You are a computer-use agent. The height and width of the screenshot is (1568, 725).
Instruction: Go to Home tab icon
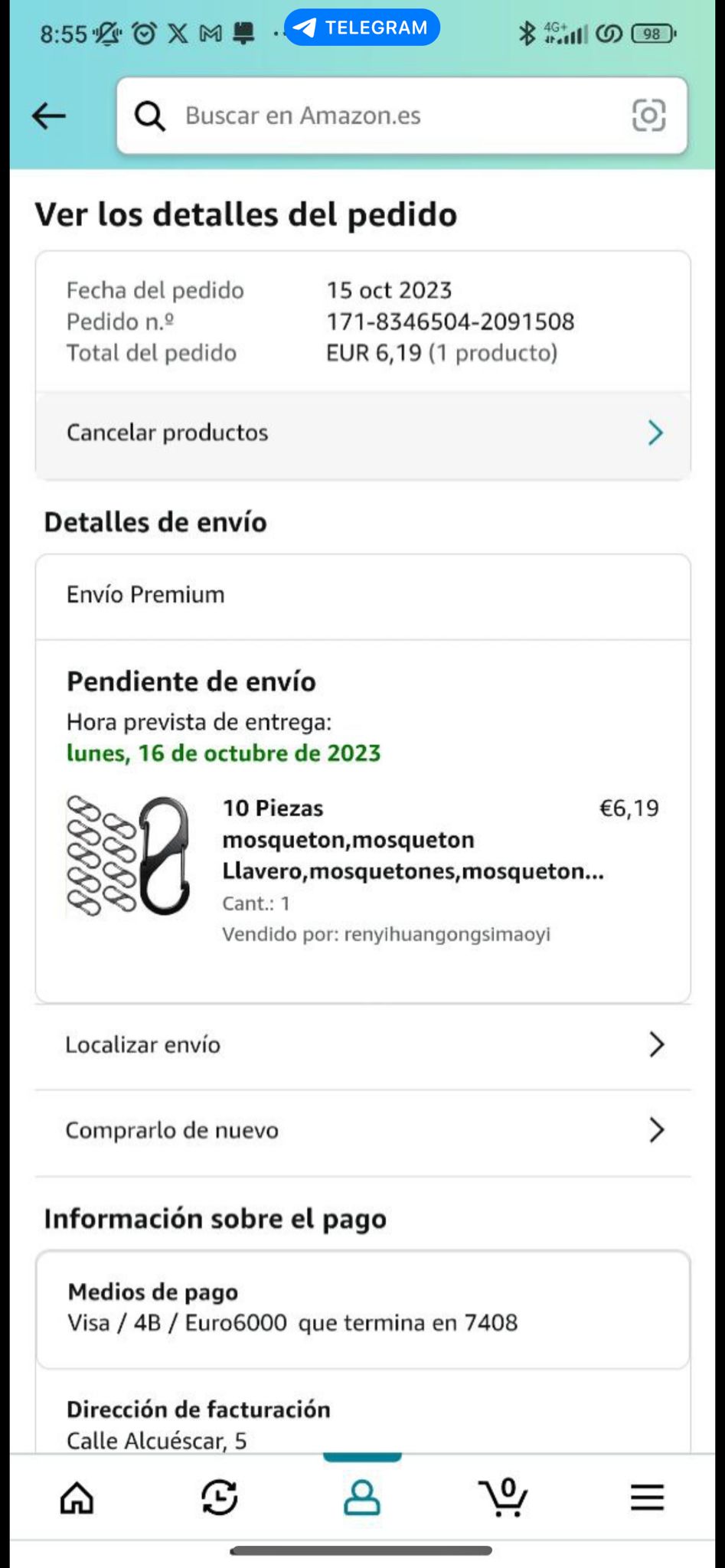[x=77, y=1498]
